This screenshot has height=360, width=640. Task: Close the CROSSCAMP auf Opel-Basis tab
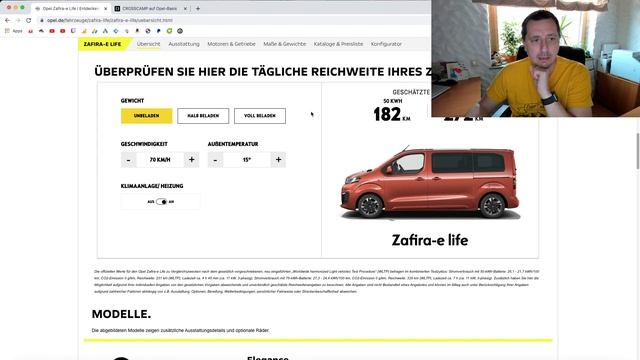point(185,8)
